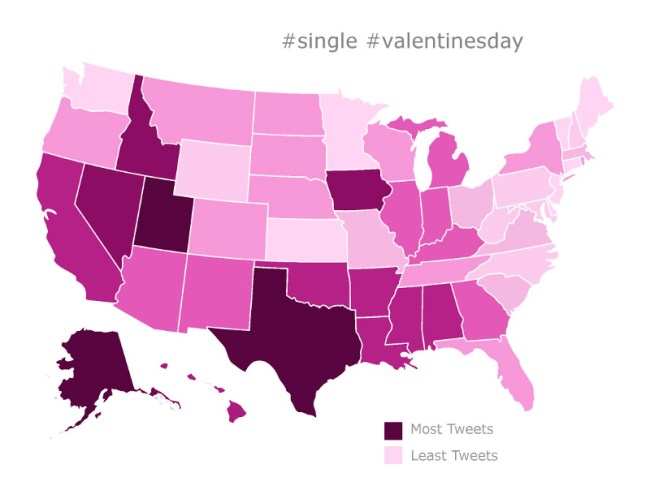Click the state of Wyoming
The width and height of the screenshot is (650, 503).
click(208, 167)
